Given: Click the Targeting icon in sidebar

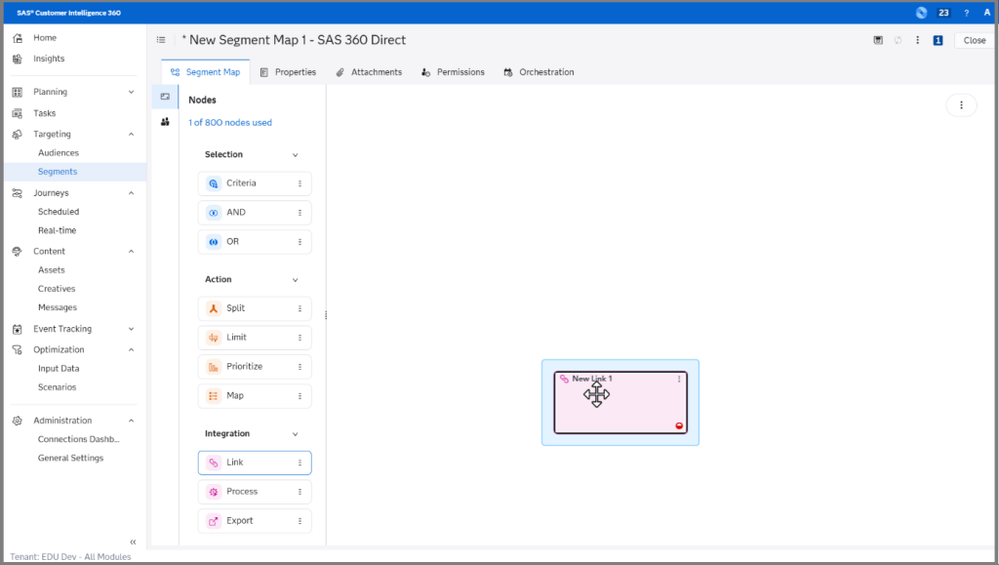Looking at the screenshot, I should [17, 134].
